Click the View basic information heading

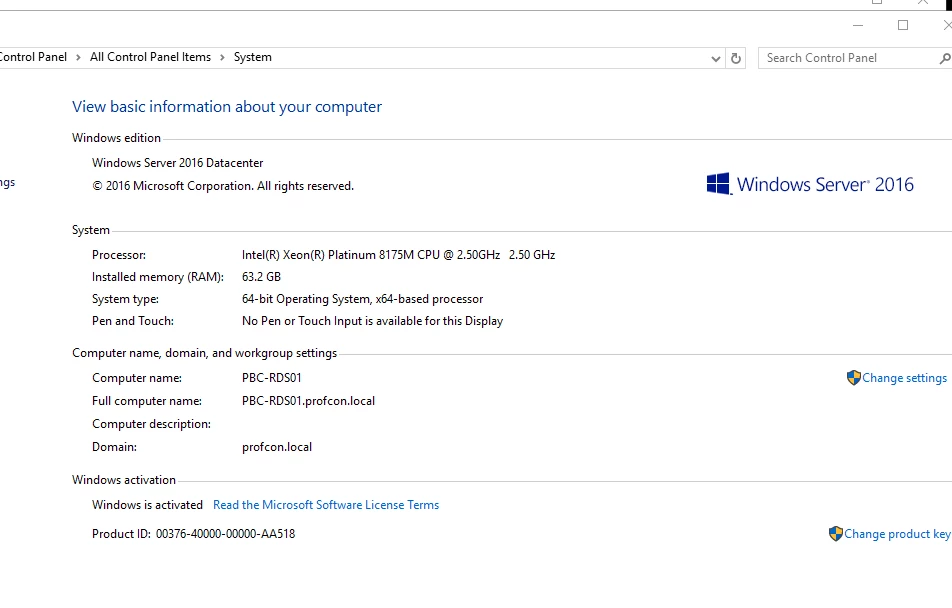coord(227,107)
